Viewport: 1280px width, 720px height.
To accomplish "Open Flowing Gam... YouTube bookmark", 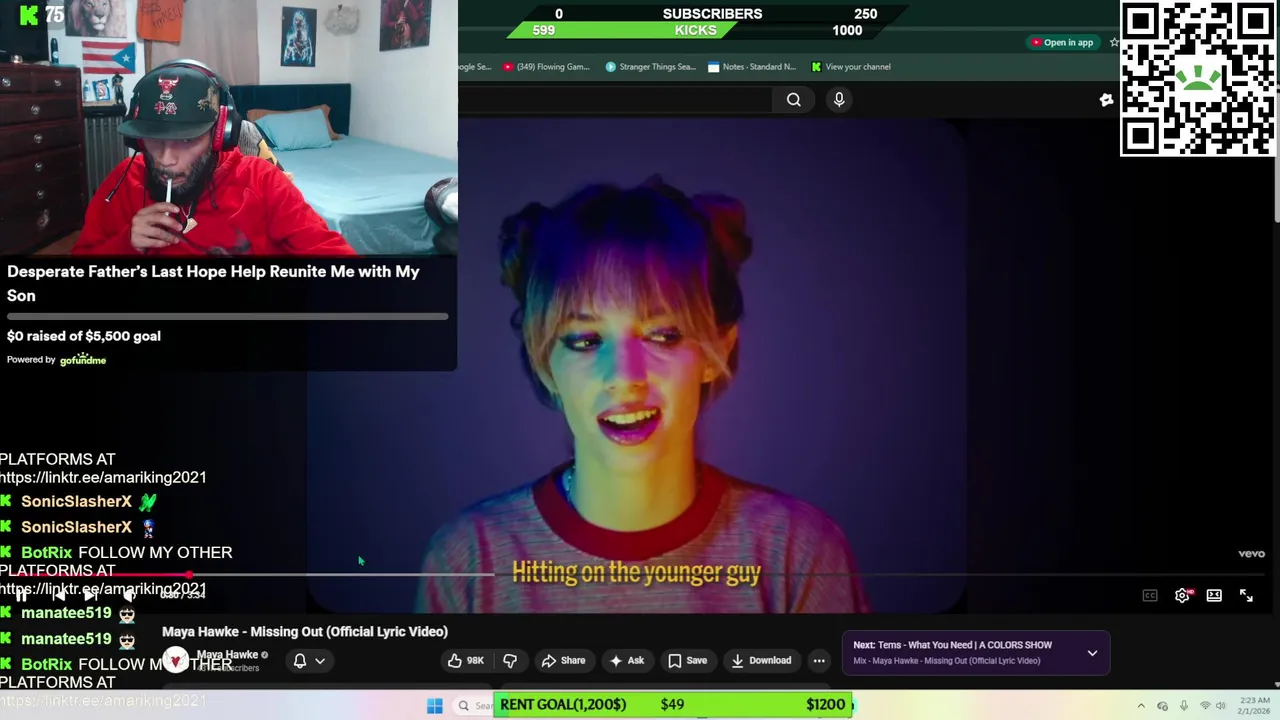I will pyautogui.click(x=546, y=67).
